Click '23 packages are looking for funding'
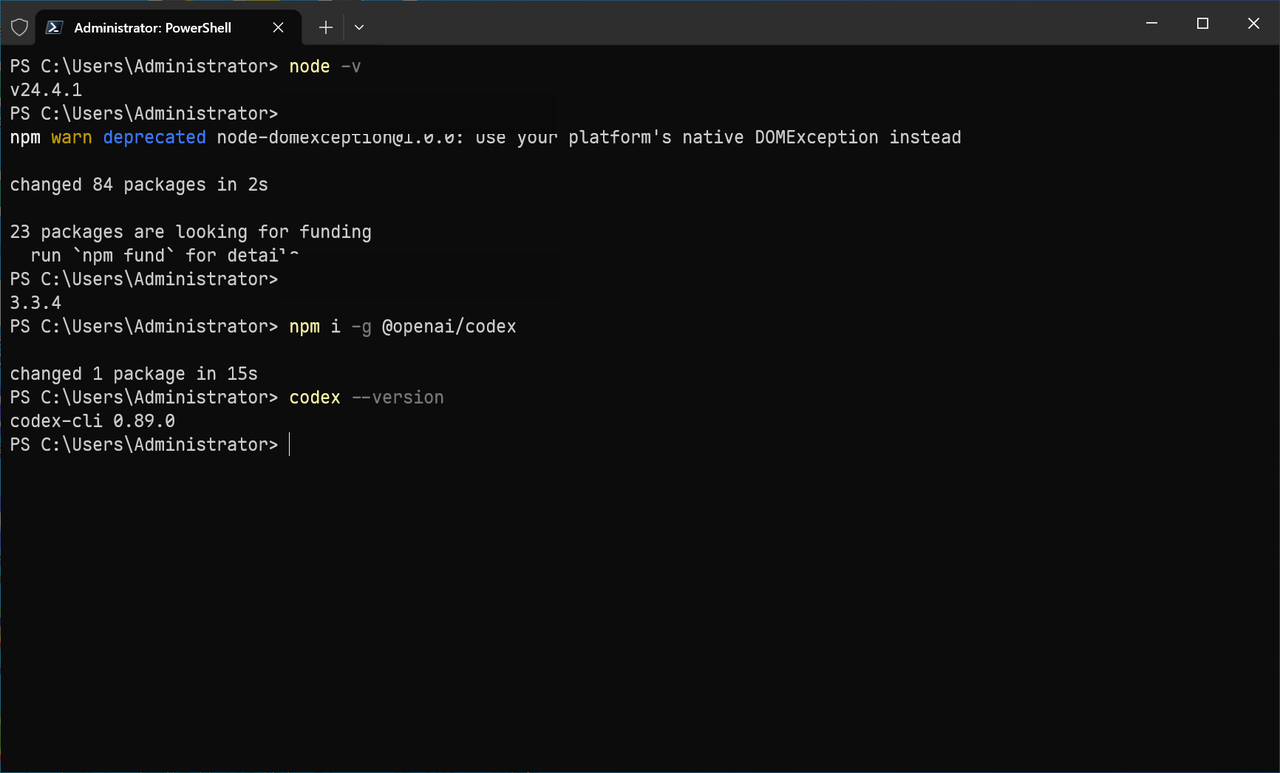The image size is (1280, 773). pyautogui.click(x=191, y=232)
